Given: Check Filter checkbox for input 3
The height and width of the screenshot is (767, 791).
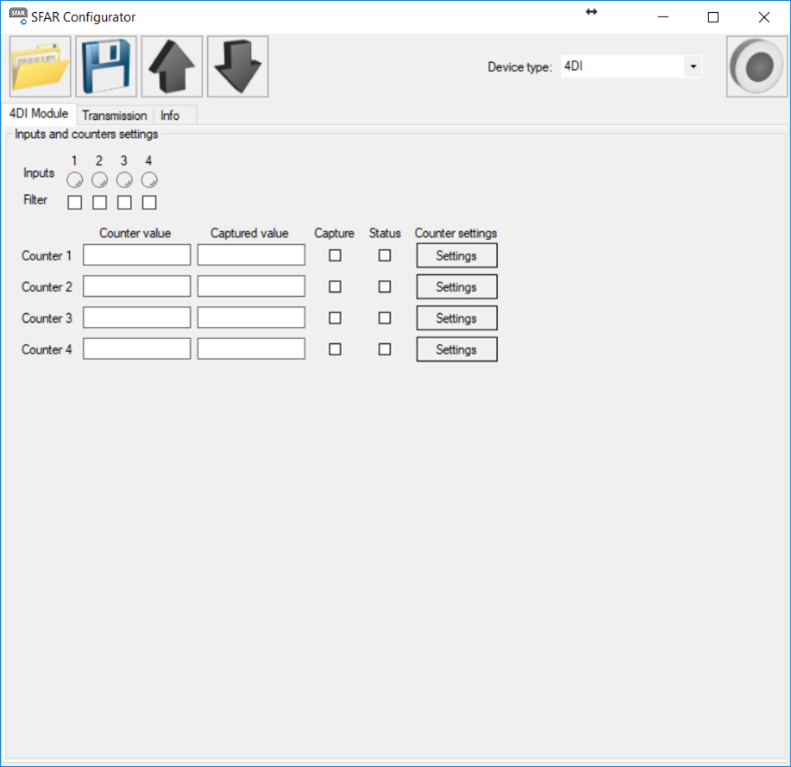Looking at the screenshot, I should (x=124, y=202).
